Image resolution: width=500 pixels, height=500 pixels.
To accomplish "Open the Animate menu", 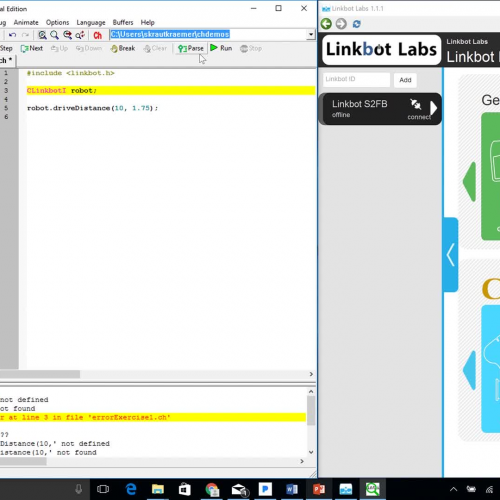I will pyautogui.click(x=26, y=22).
